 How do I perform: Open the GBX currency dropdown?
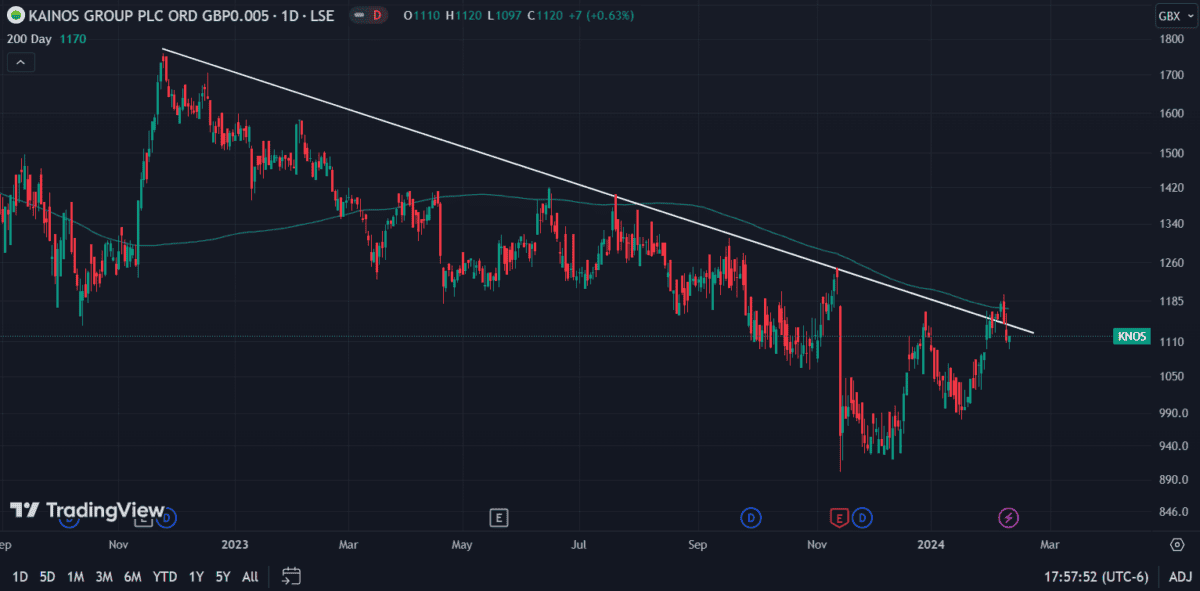[1173, 16]
